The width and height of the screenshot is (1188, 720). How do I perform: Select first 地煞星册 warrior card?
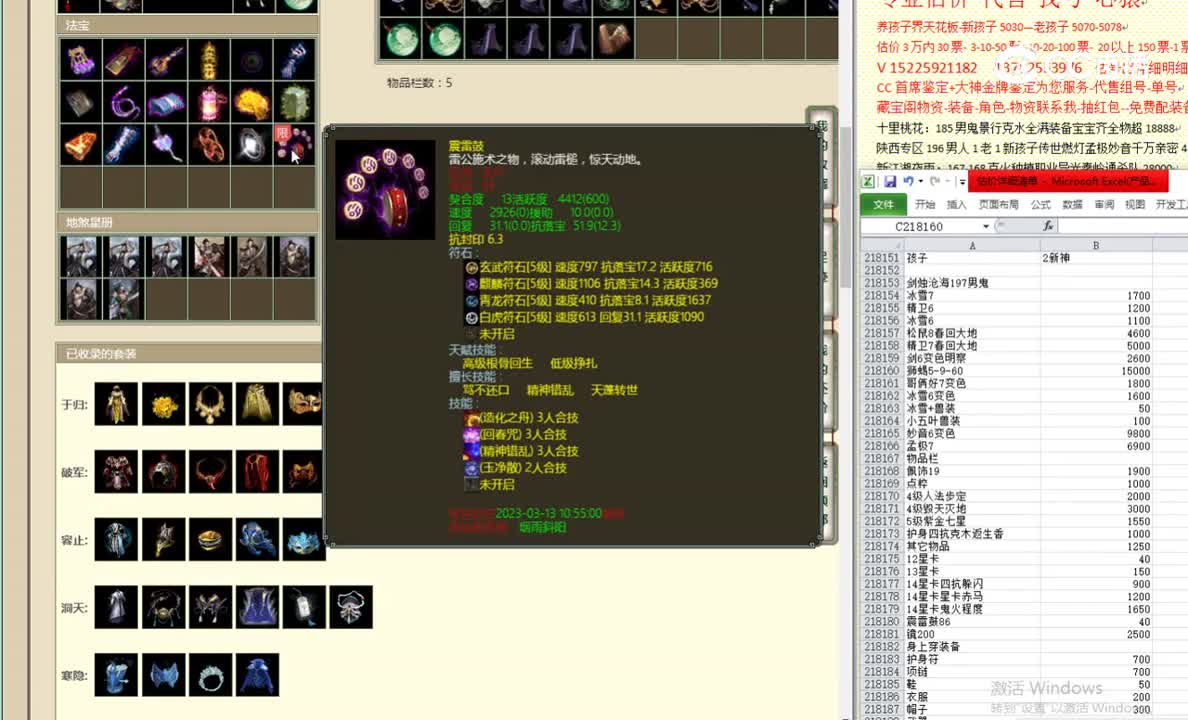[x=80, y=256]
